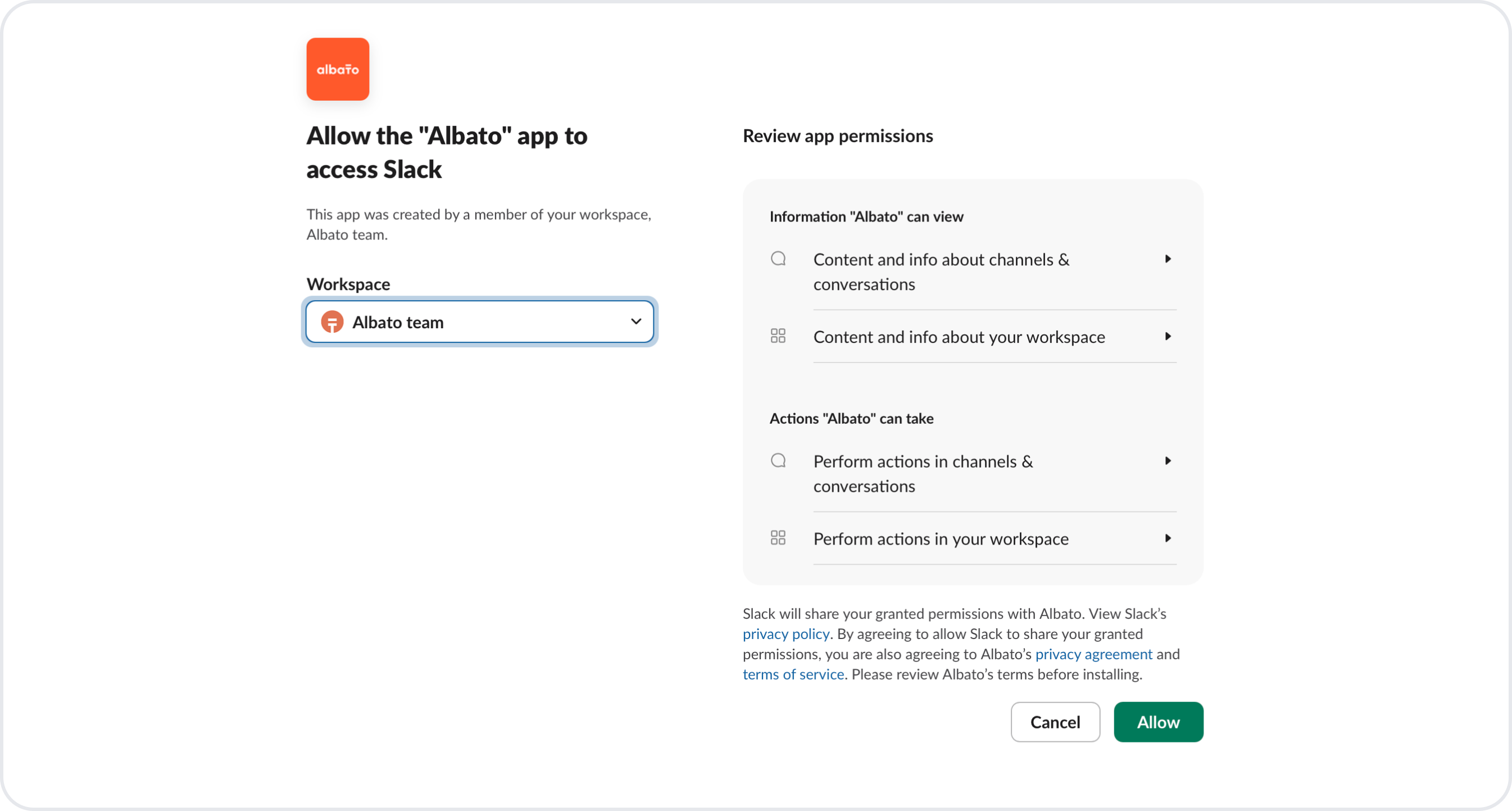The image size is (1512, 811).
Task: Expand arrow for content about channels & conversations
Action: pyautogui.click(x=1168, y=259)
